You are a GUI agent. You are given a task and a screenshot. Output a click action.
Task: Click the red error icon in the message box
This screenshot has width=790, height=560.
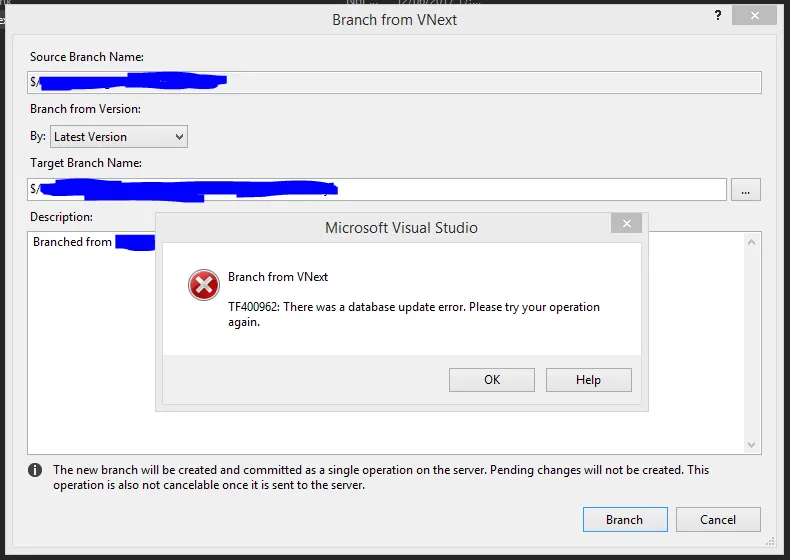[204, 286]
